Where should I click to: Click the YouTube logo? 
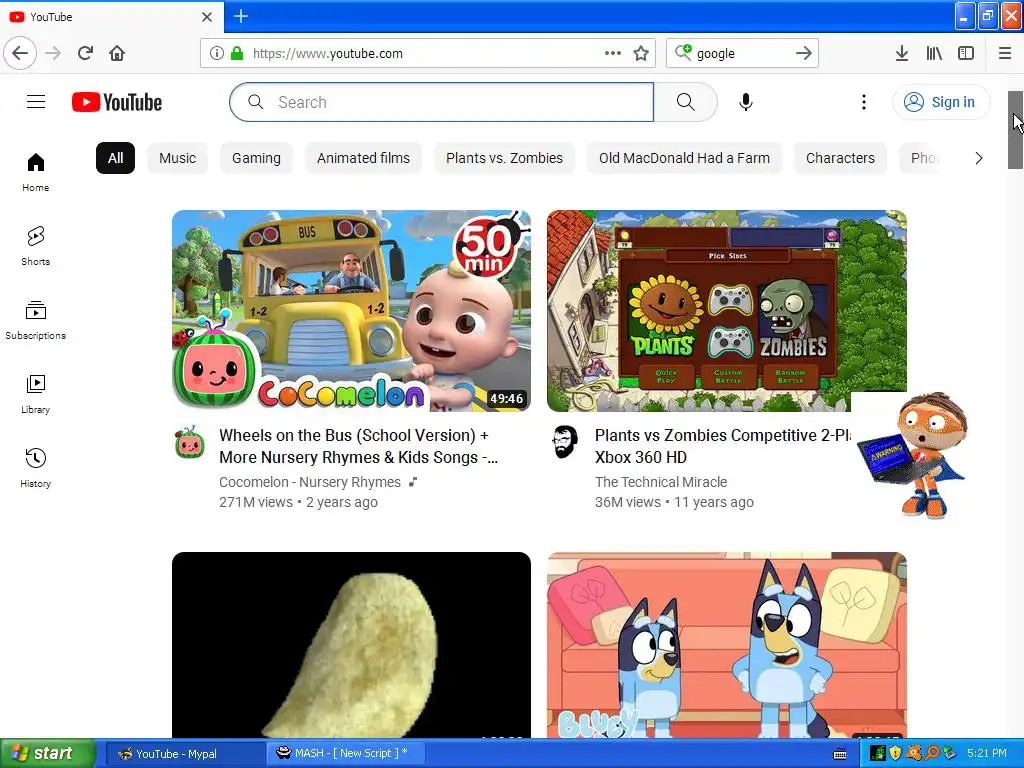117,102
